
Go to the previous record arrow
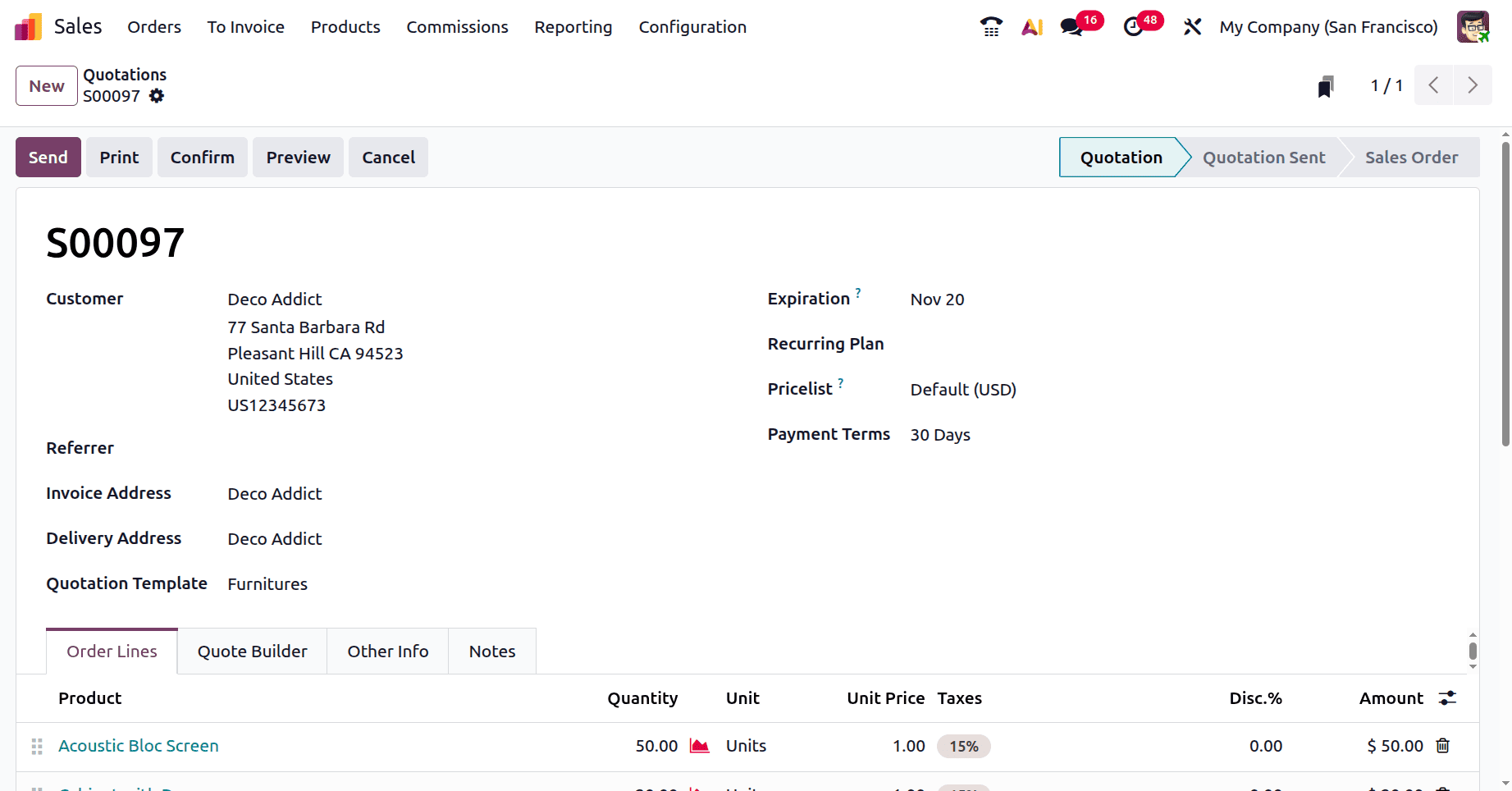(x=1433, y=85)
